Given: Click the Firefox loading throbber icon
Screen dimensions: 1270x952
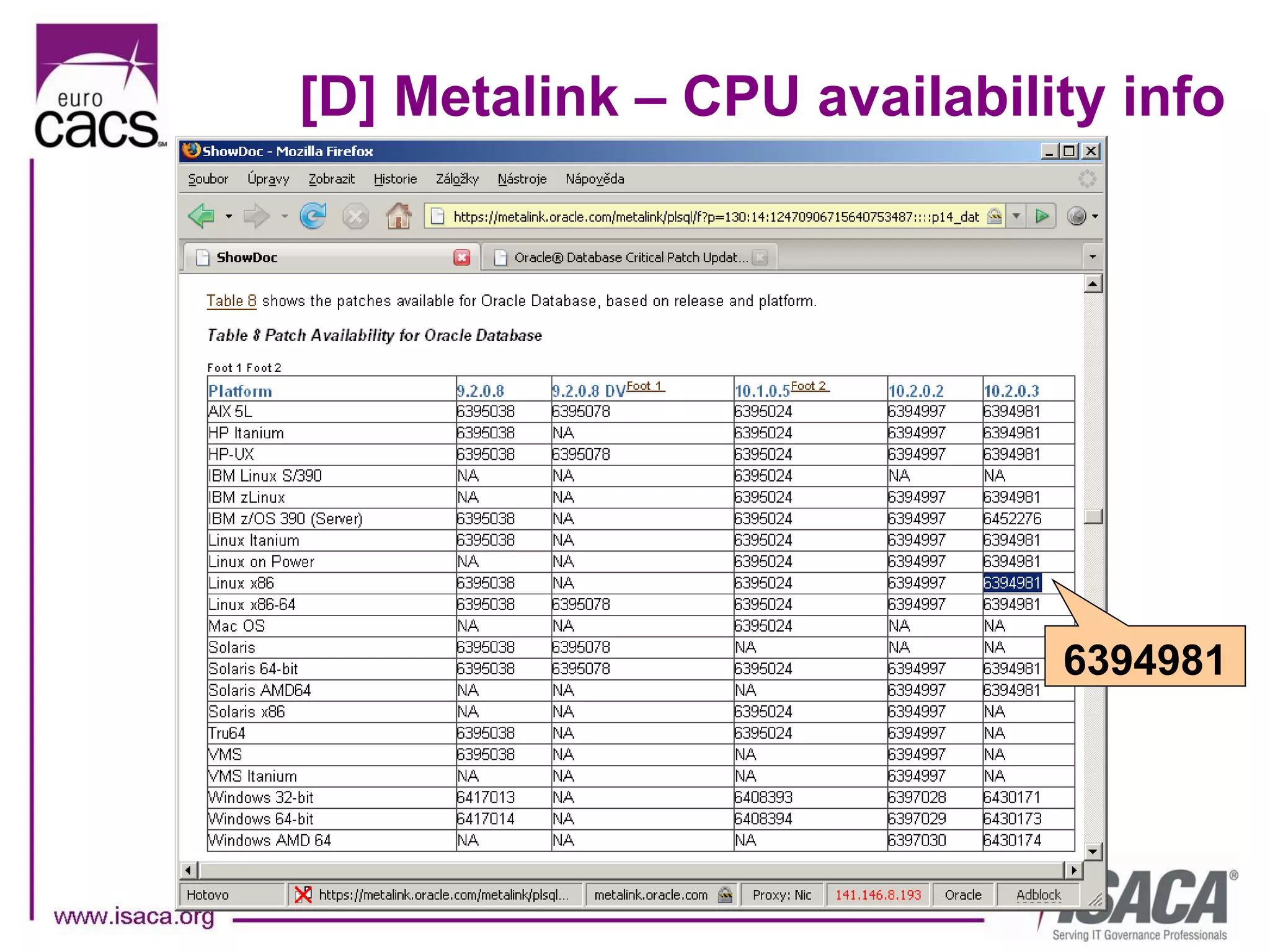Looking at the screenshot, I should [1086, 179].
